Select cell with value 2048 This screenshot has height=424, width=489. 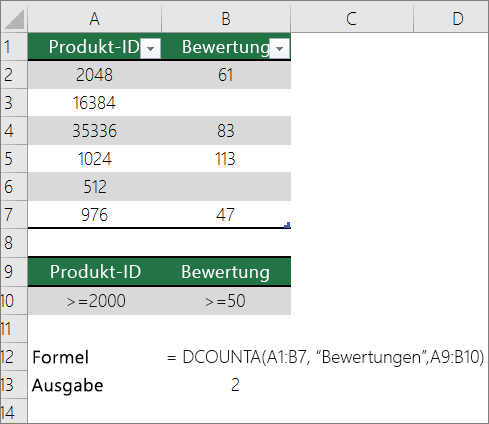pos(95,75)
